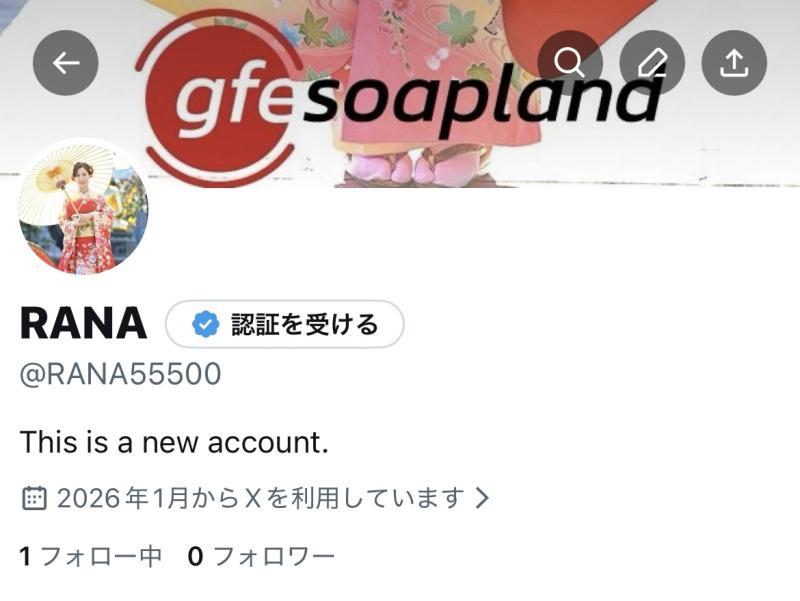Viewport: 800px width, 601px height.
Task: Tap the follower count number 0
Action: pos(195,556)
